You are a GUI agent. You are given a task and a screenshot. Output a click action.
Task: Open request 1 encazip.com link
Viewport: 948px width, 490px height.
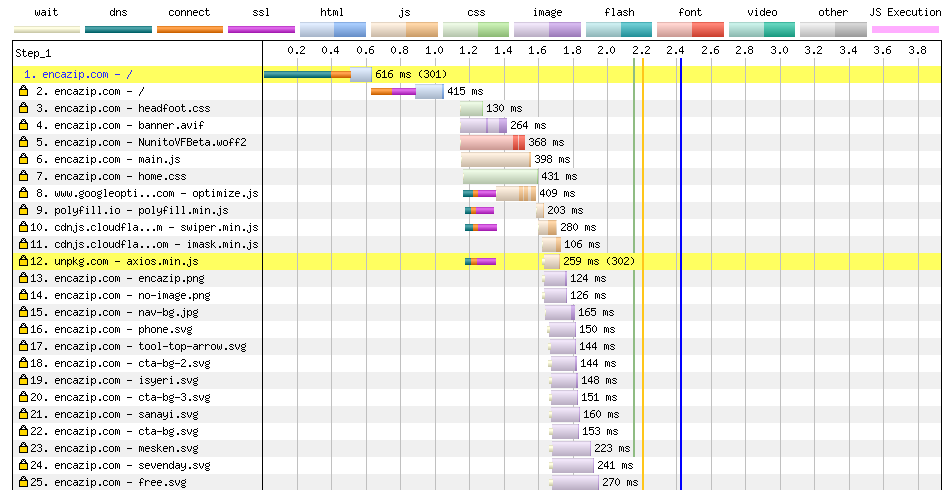click(79, 74)
